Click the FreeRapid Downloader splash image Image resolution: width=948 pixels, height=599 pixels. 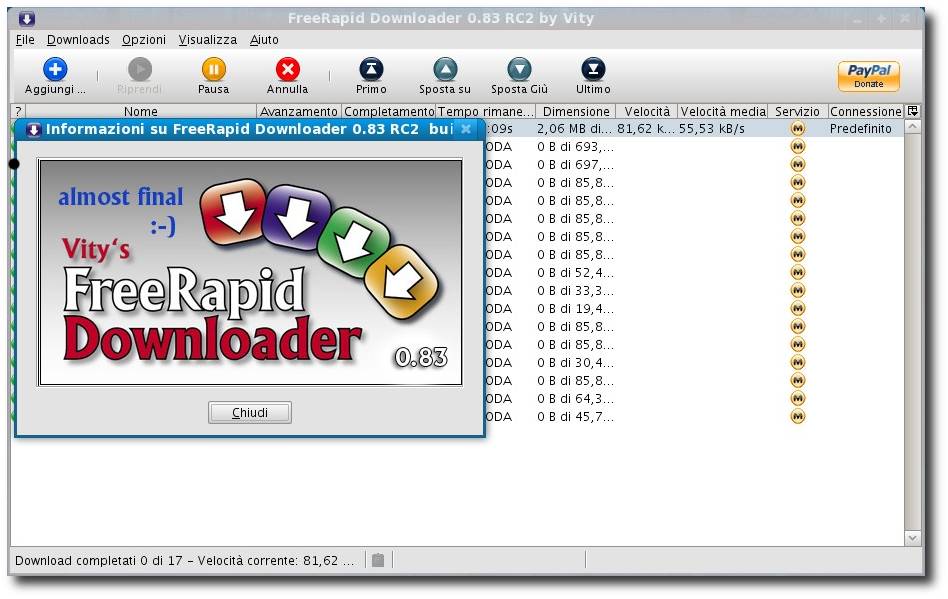click(250, 272)
